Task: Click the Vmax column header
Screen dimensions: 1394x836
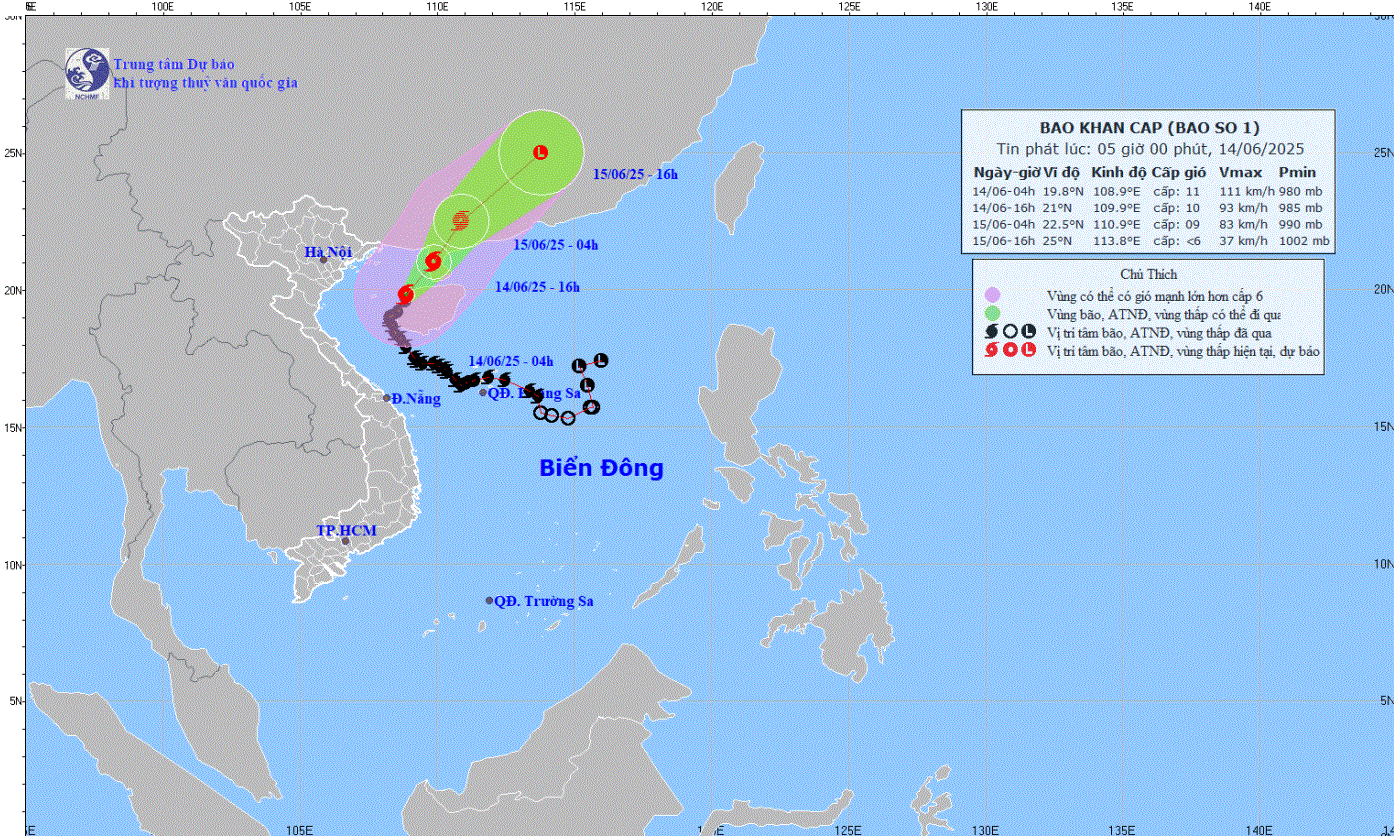Action: coord(1239,172)
